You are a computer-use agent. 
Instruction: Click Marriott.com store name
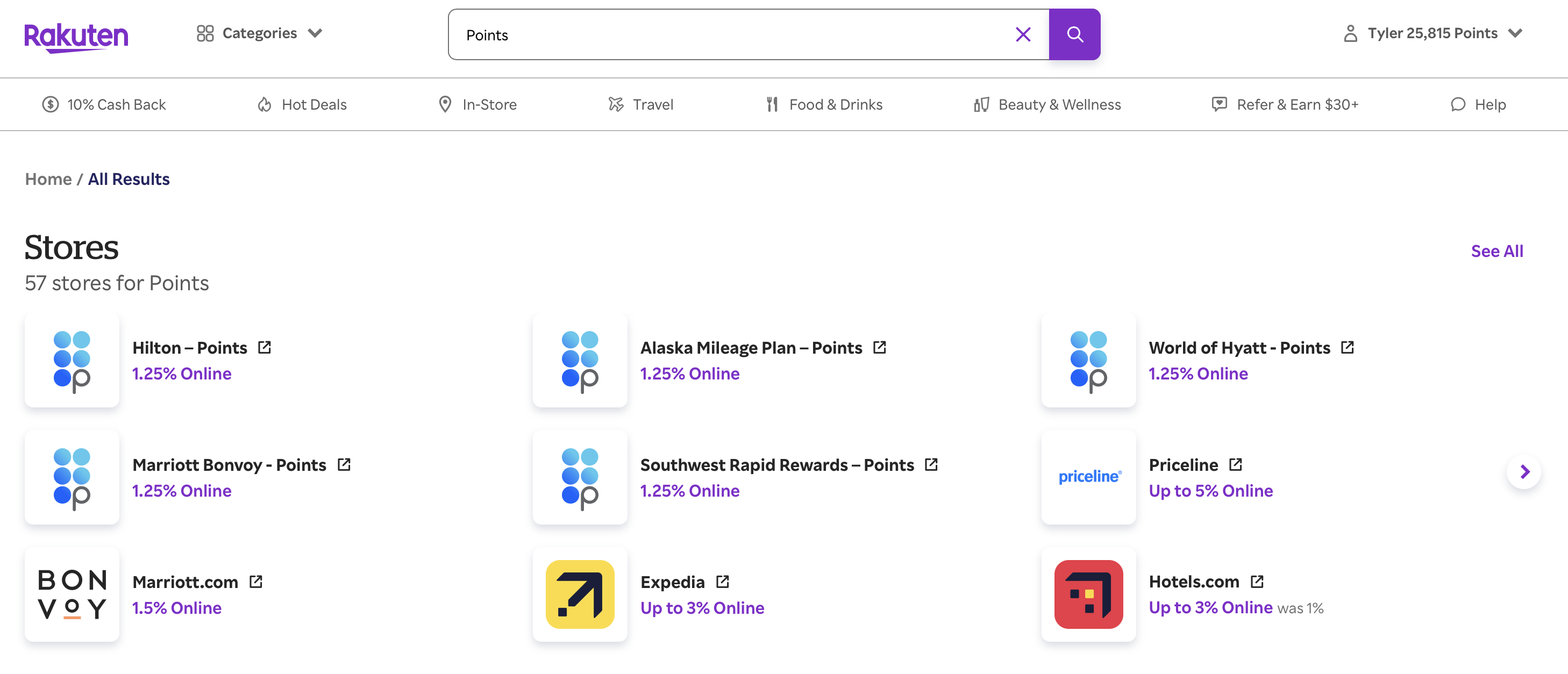point(185,582)
